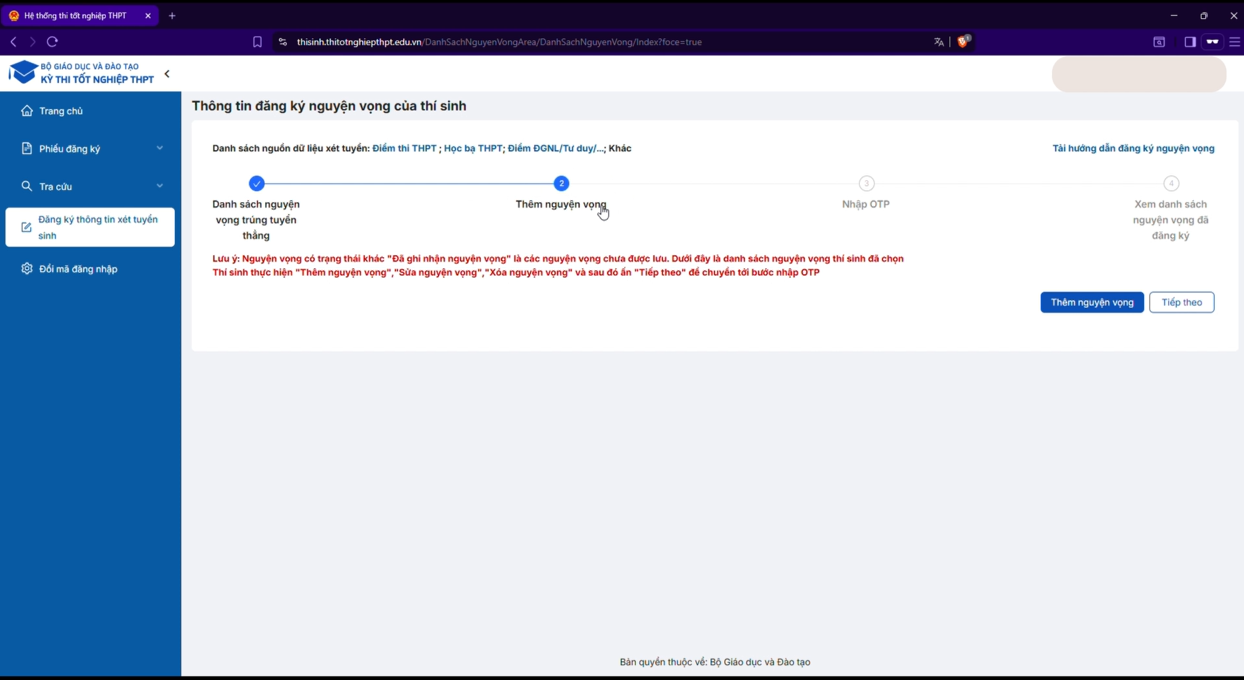Click step 4 Xem danh sách nguyện vọng circle

[1171, 183]
